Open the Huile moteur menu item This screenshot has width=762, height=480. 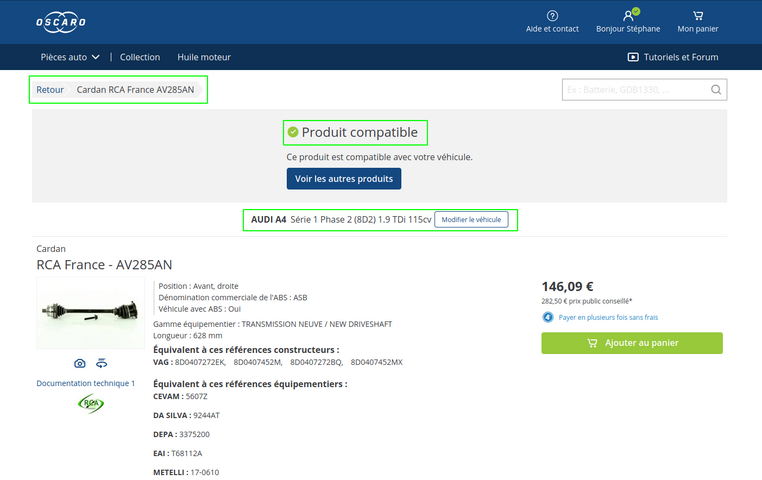coord(204,57)
